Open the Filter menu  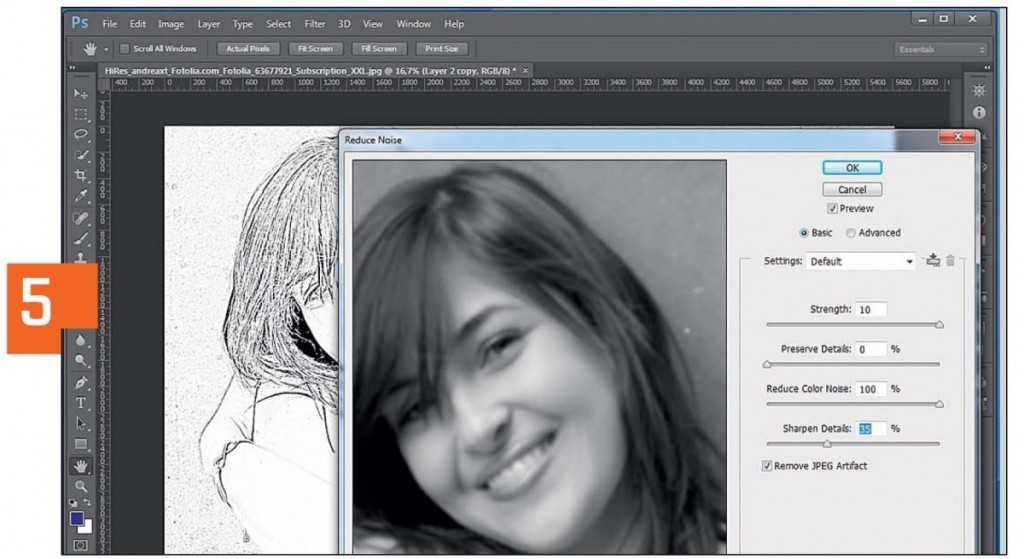point(314,23)
